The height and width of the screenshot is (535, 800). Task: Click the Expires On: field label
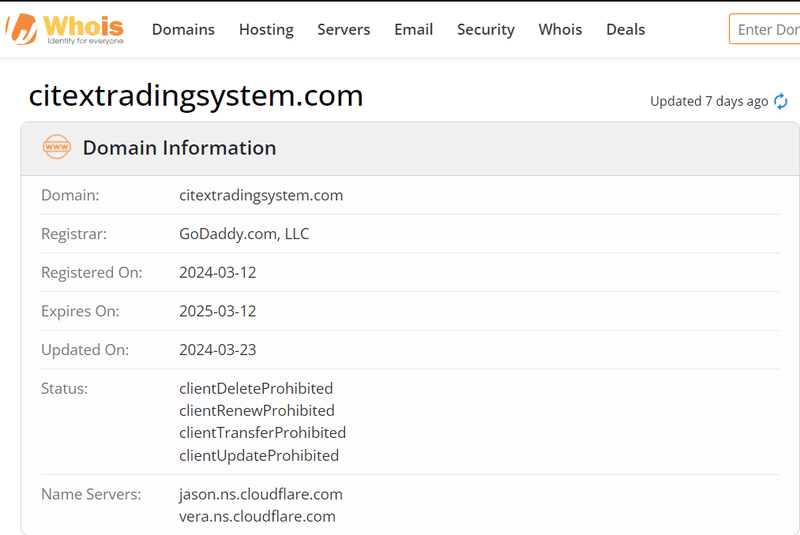tap(80, 311)
